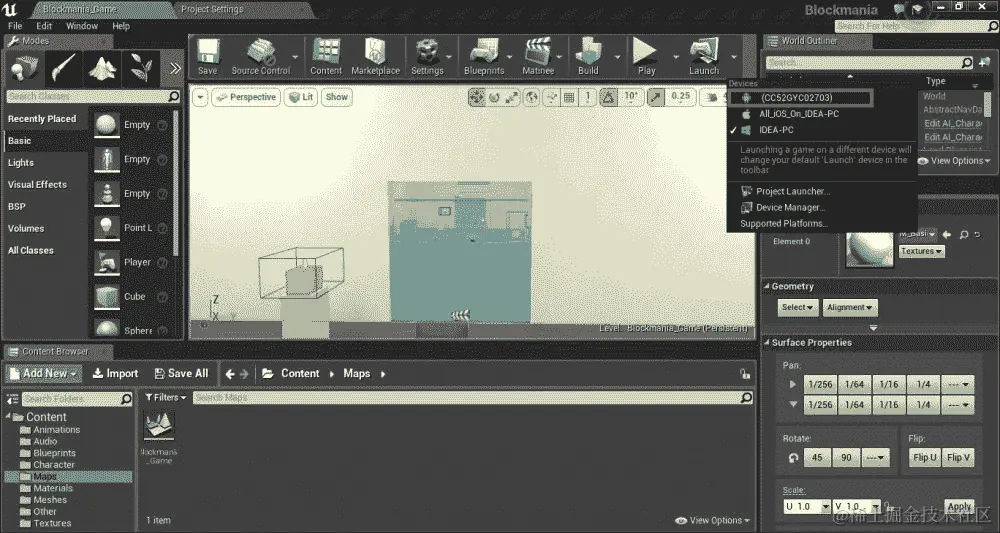Select the rotate gizmo icon in viewport
The height and width of the screenshot is (533, 1000).
pos(494,97)
